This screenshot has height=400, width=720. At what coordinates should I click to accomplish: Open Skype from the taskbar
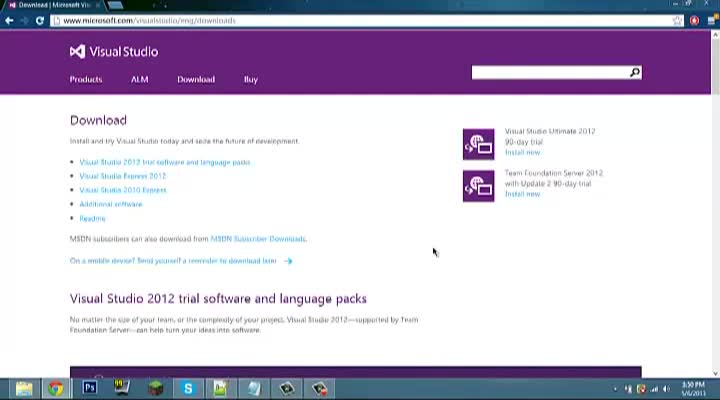click(188, 389)
